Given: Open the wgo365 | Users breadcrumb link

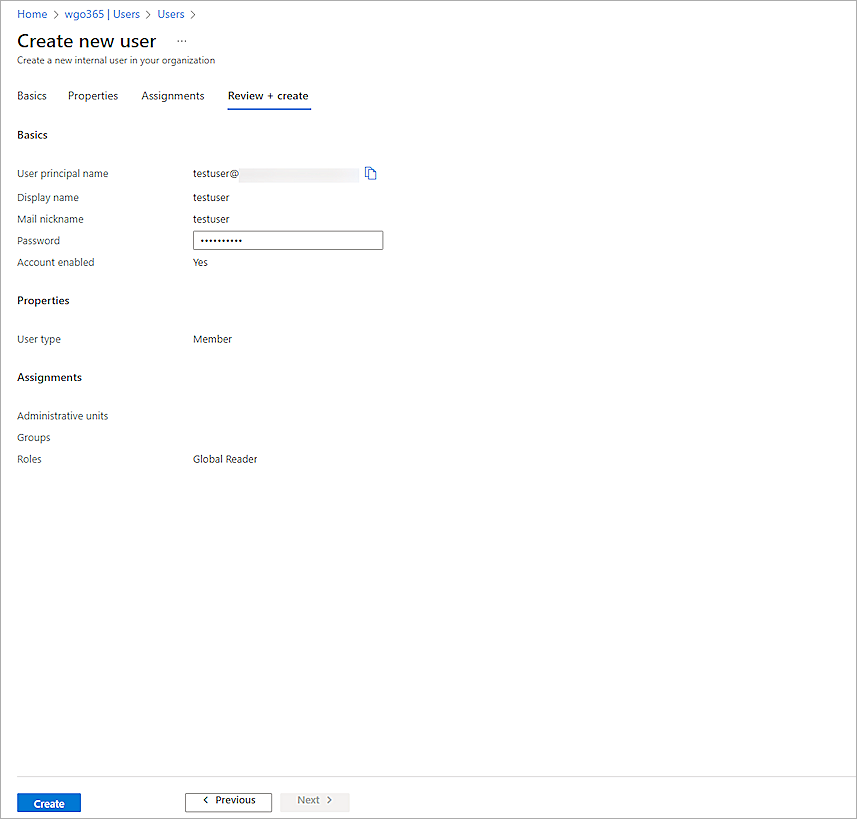Looking at the screenshot, I should [103, 14].
